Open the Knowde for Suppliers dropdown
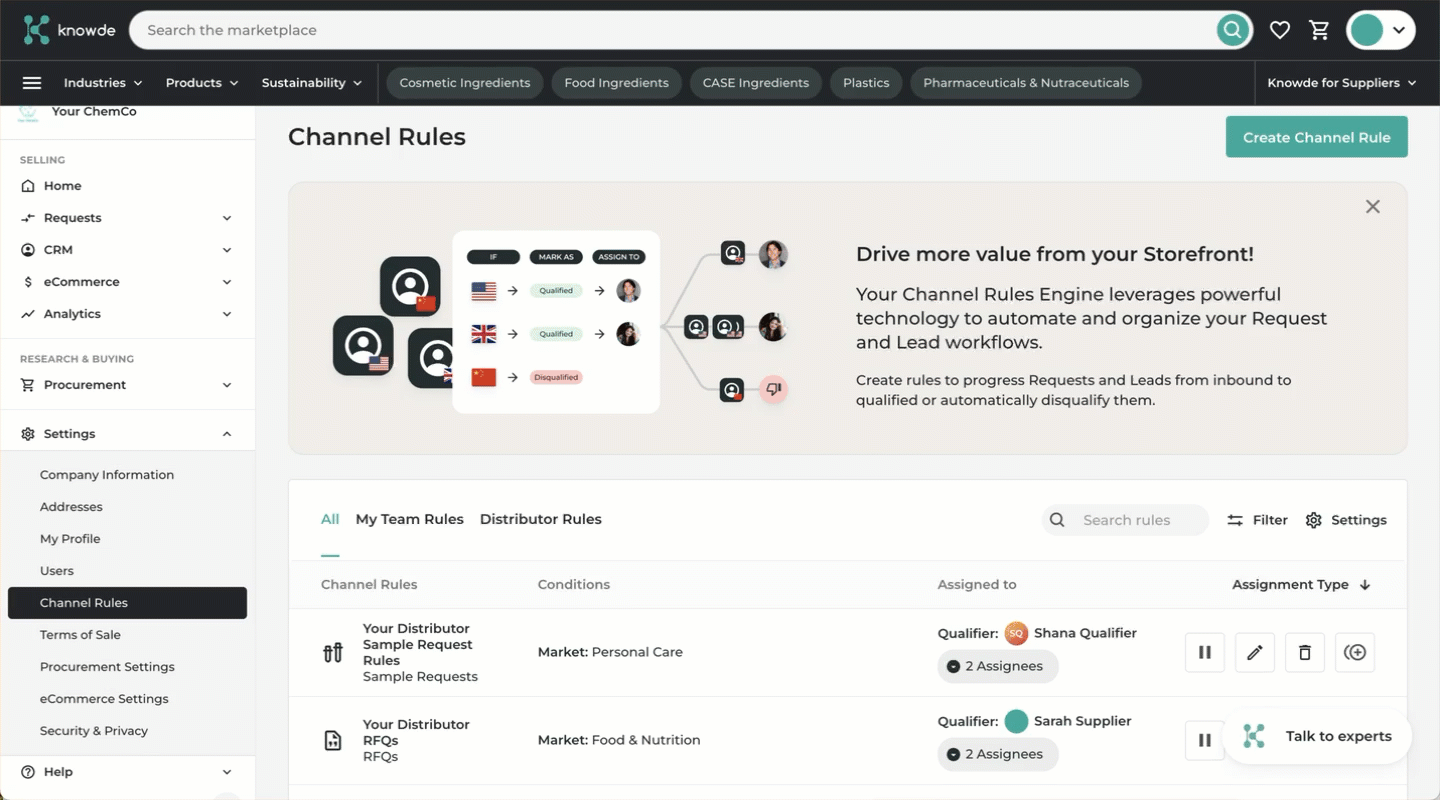Image resolution: width=1440 pixels, height=800 pixels. pyautogui.click(x=1342, y=83)
